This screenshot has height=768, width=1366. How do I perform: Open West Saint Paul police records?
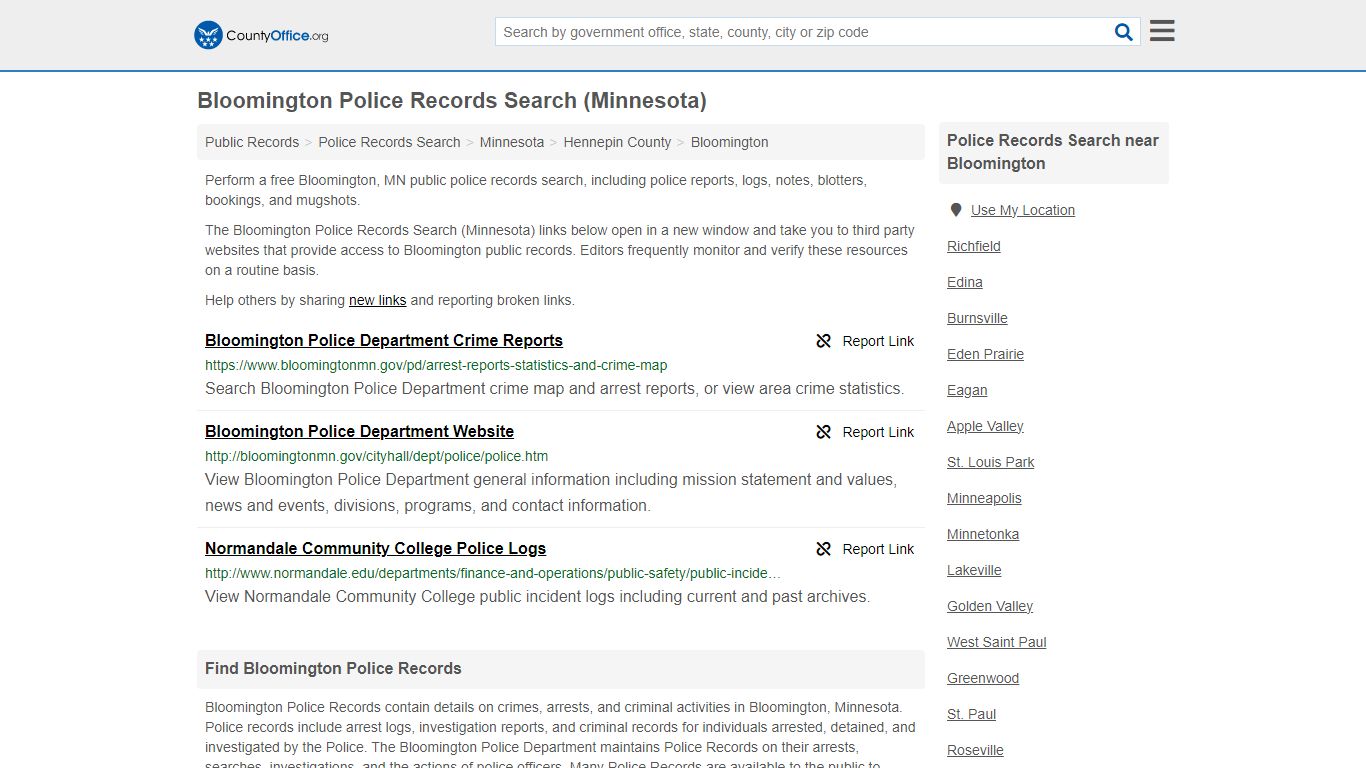pos(997,642)
